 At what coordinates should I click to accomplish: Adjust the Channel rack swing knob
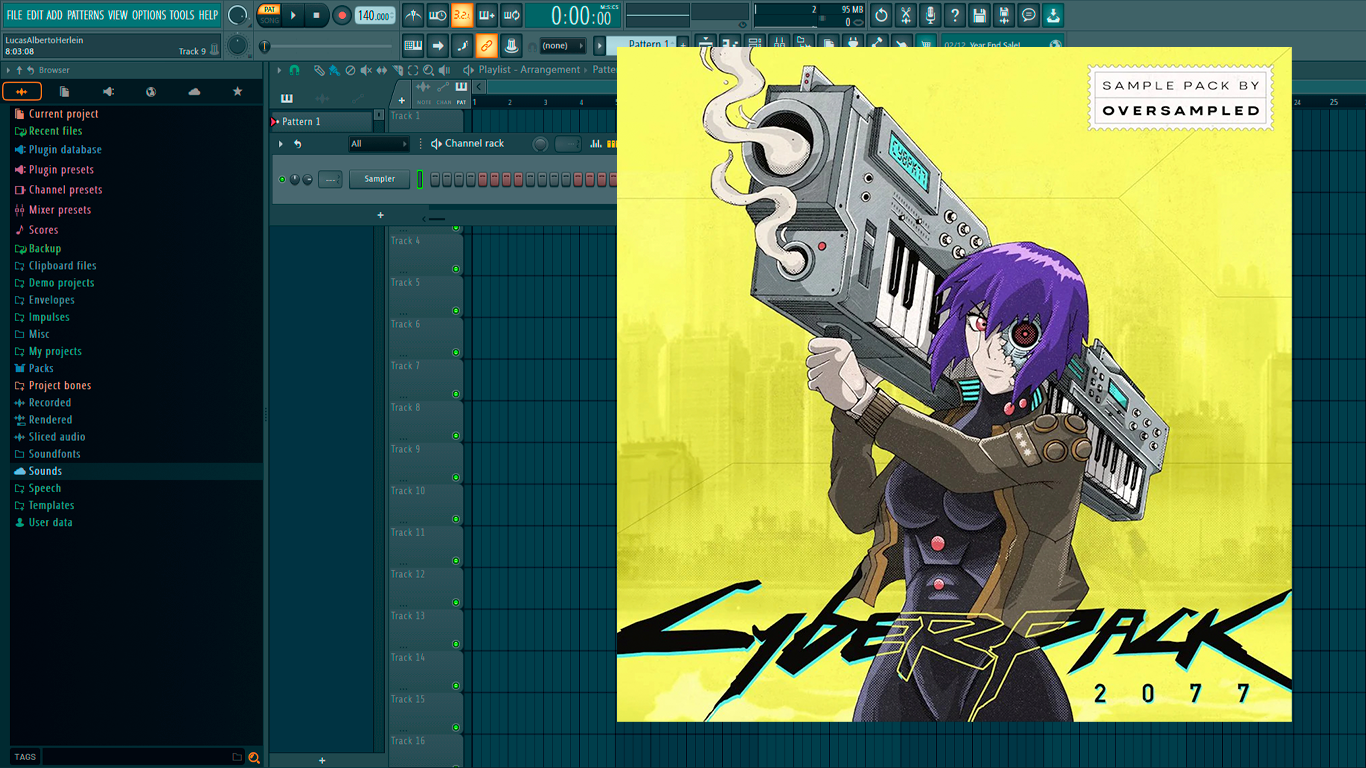541,144
